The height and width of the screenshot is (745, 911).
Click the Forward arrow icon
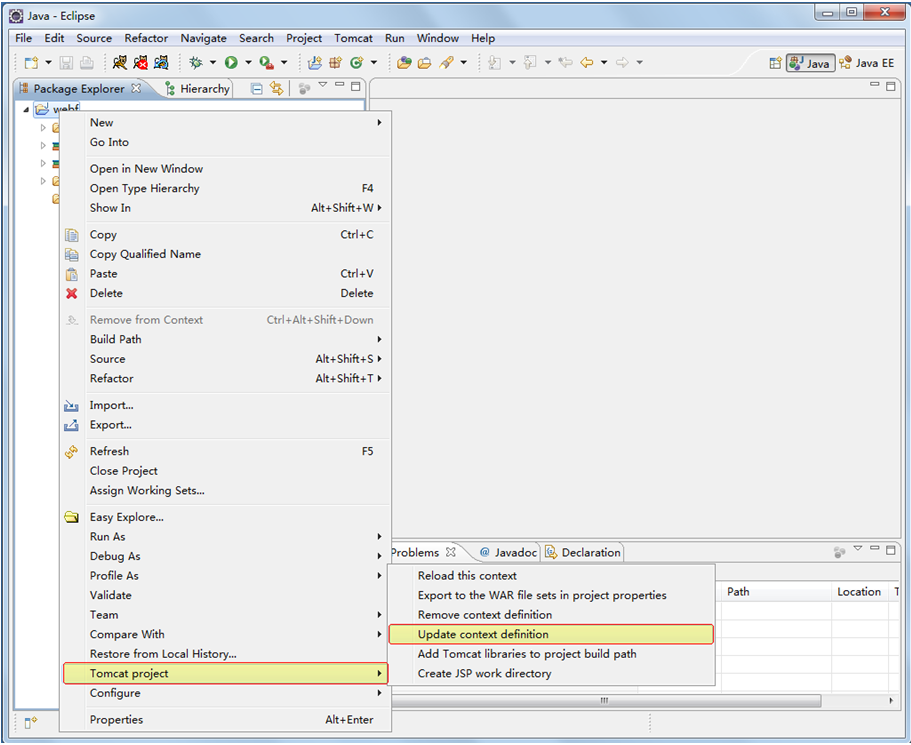pos(622,62)
